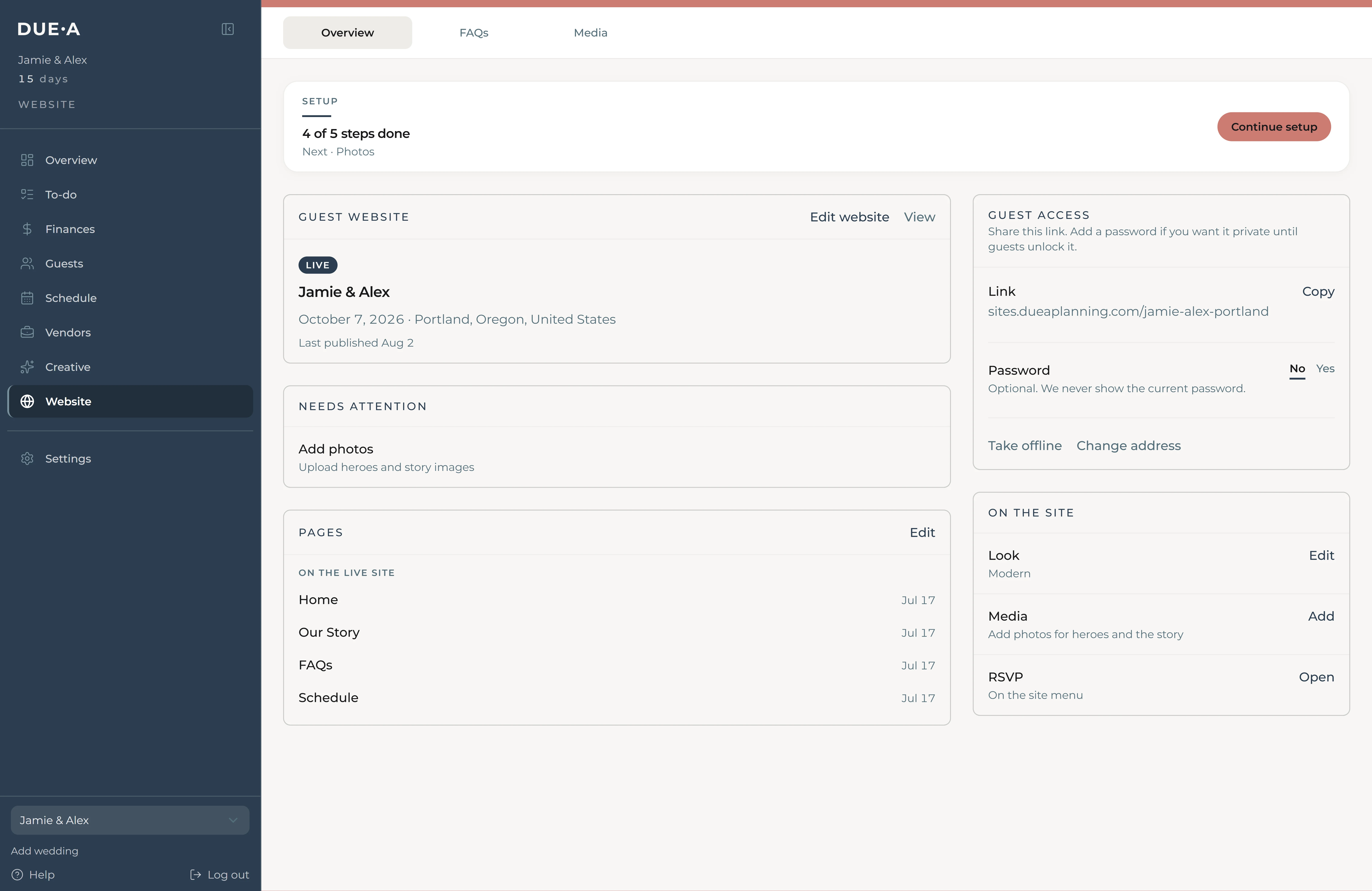The height and width of the screenshot is (891, 1372).
Task: Click the DUE·A logo
Action: pyautogui.click(x=49, y=29)
